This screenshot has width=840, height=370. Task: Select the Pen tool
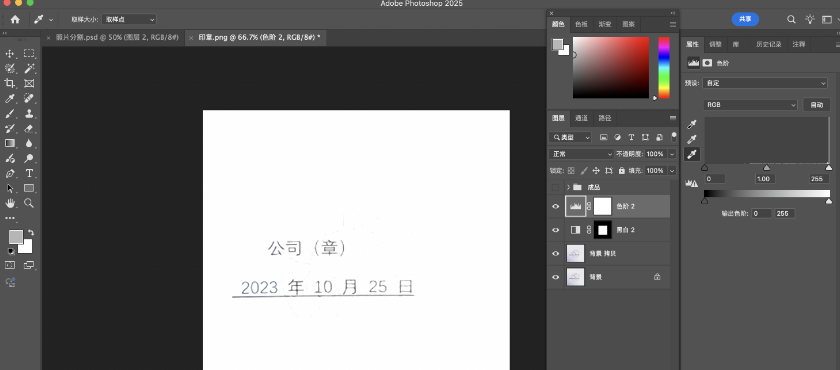[10, 173]
